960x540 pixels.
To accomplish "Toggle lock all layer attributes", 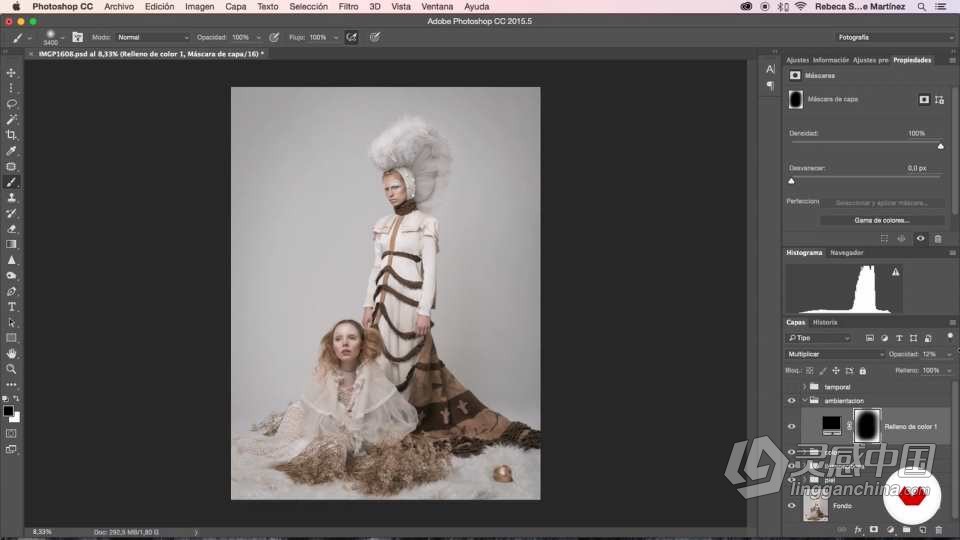I will click(863, 371).
